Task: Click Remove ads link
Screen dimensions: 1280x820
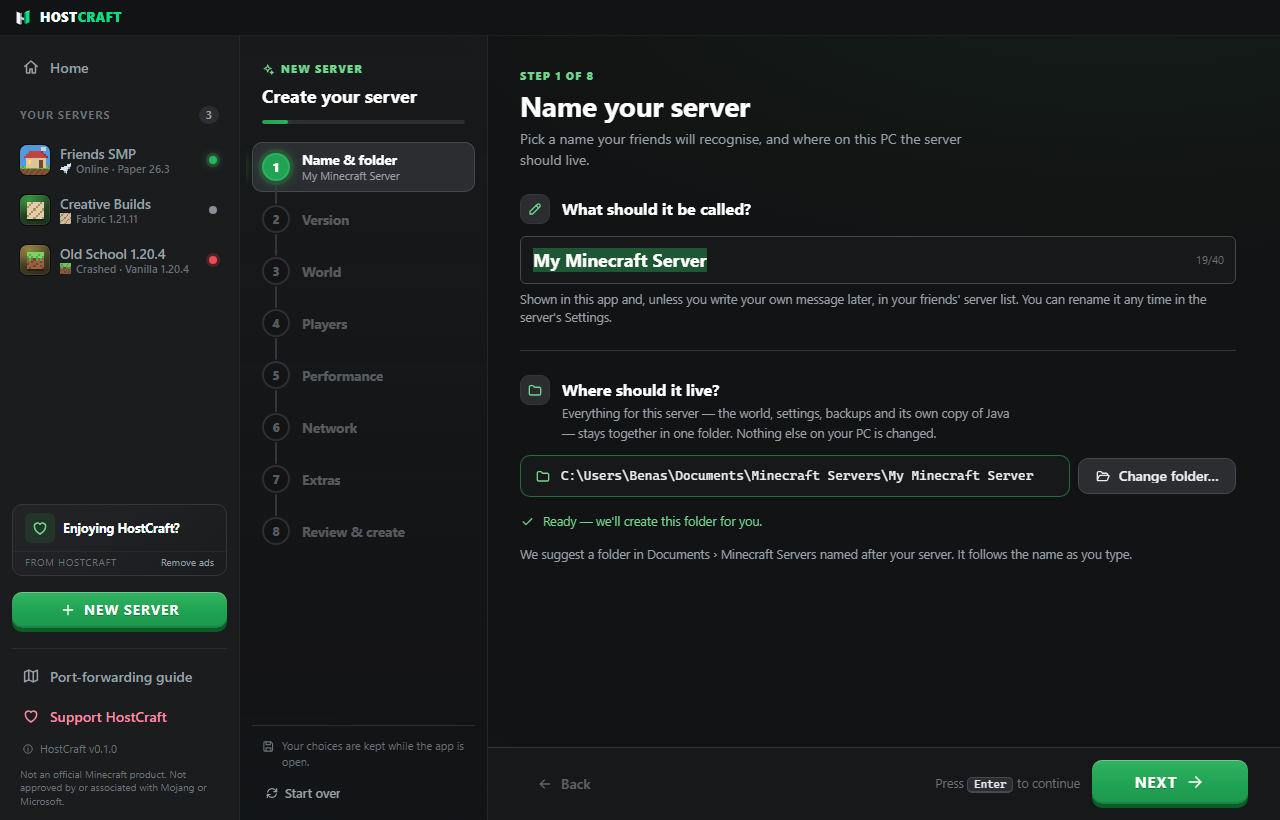Action: pos(187,563)
